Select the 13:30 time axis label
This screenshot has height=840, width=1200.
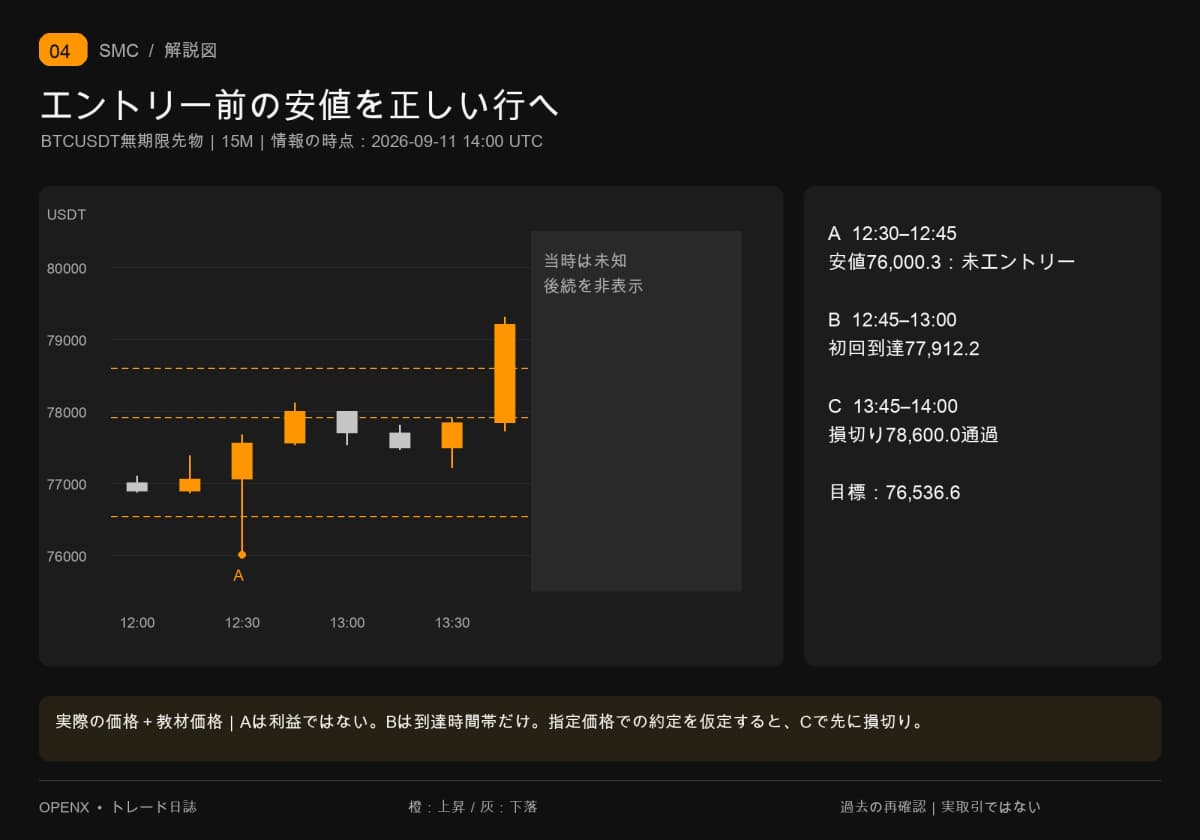[x=452, y=622]
